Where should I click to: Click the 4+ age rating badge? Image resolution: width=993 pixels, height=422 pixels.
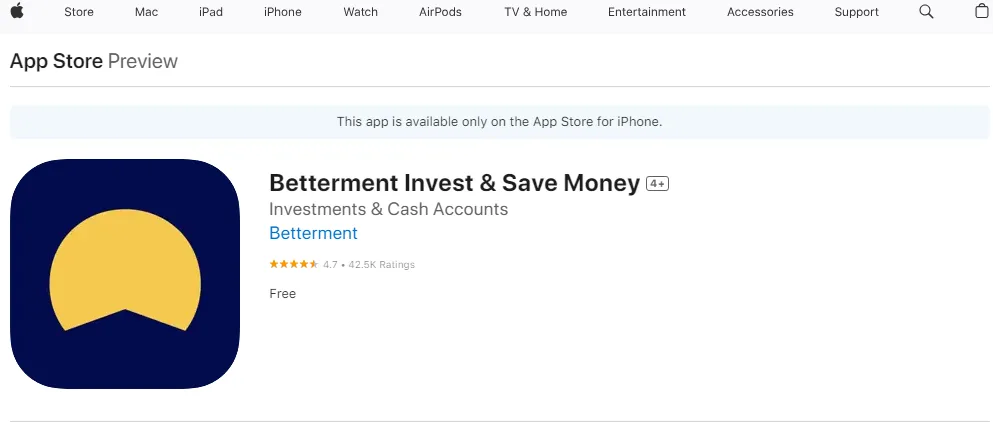pyautogui.click(x=657, y=184)
